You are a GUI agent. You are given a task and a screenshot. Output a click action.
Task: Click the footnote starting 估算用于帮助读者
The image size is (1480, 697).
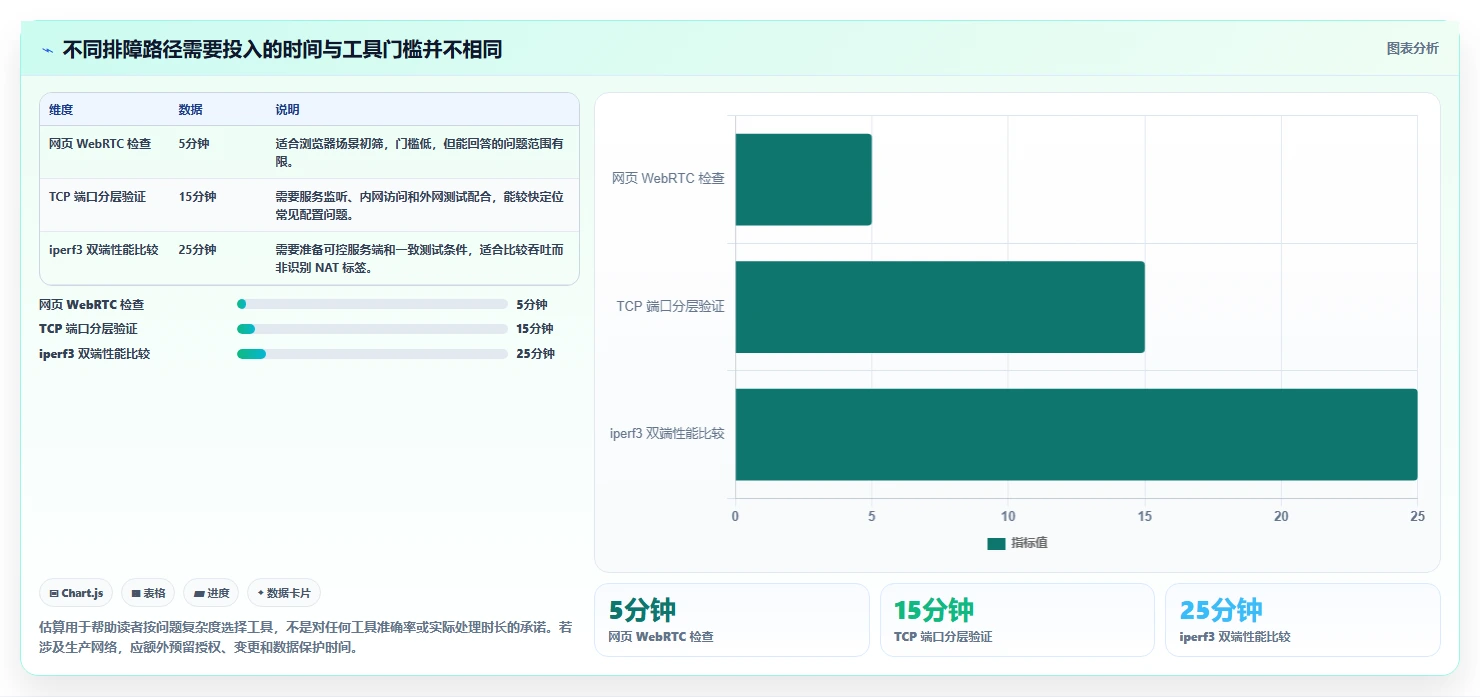click(306, 637)
